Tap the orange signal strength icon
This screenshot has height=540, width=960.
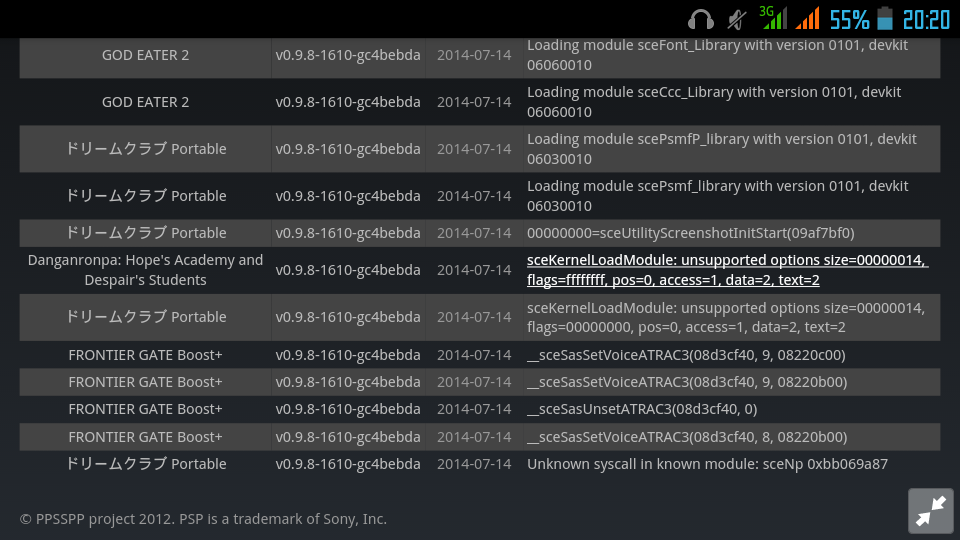tap(807, 18)
